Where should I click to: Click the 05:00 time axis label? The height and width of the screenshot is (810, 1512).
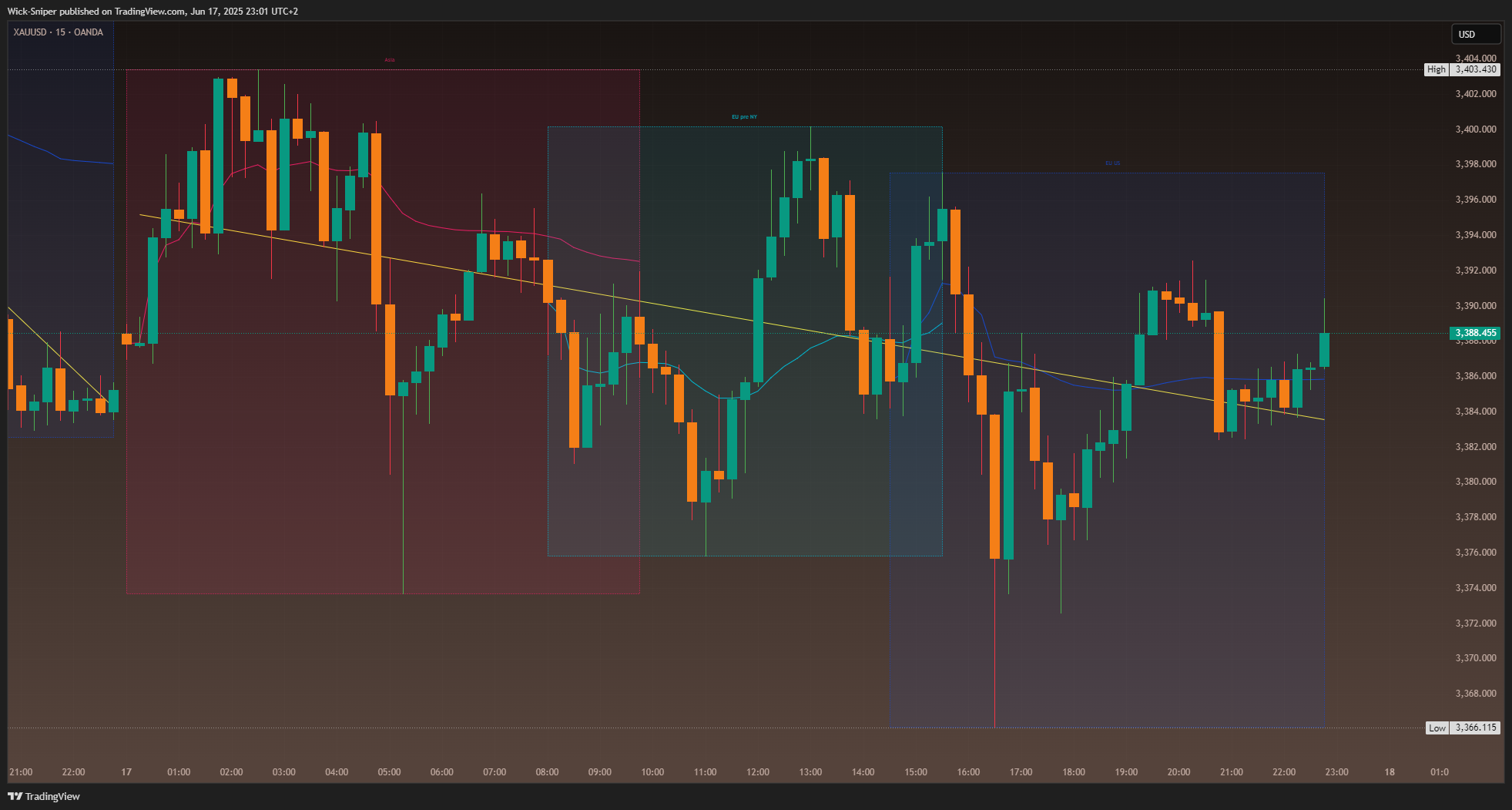[x=389, y=772]
